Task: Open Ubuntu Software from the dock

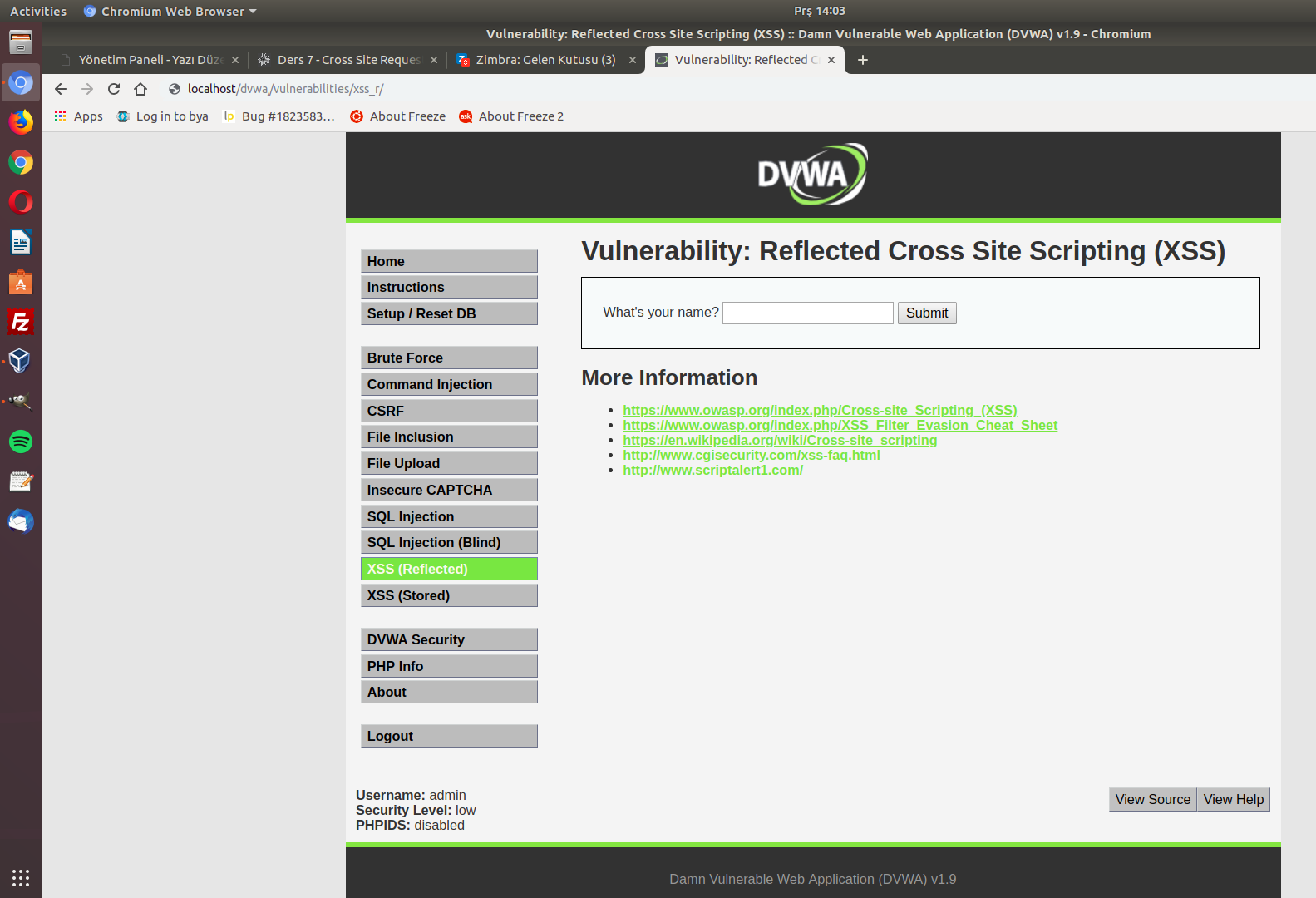Action: (21, 282)
